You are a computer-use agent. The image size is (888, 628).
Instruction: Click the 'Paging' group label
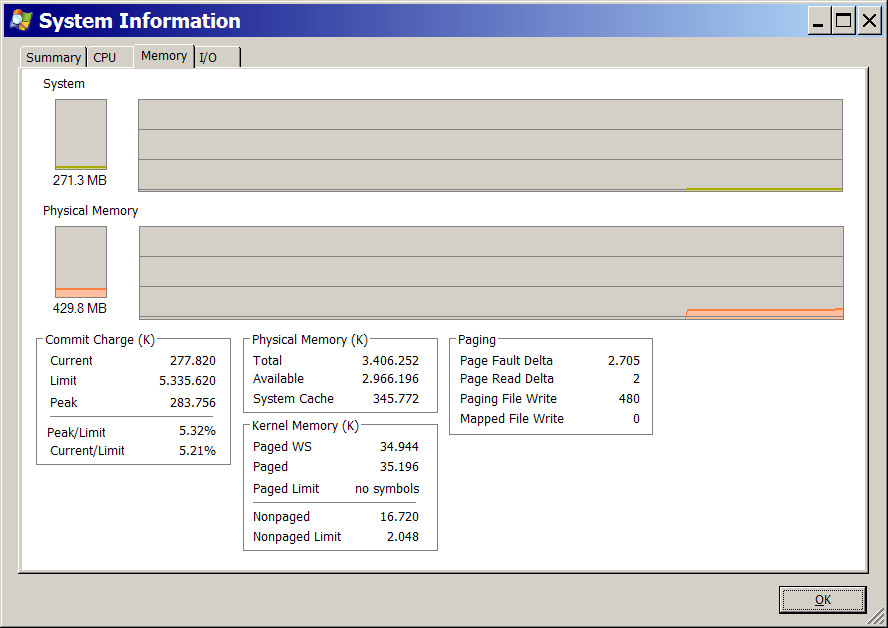click(x=477, y=340)
